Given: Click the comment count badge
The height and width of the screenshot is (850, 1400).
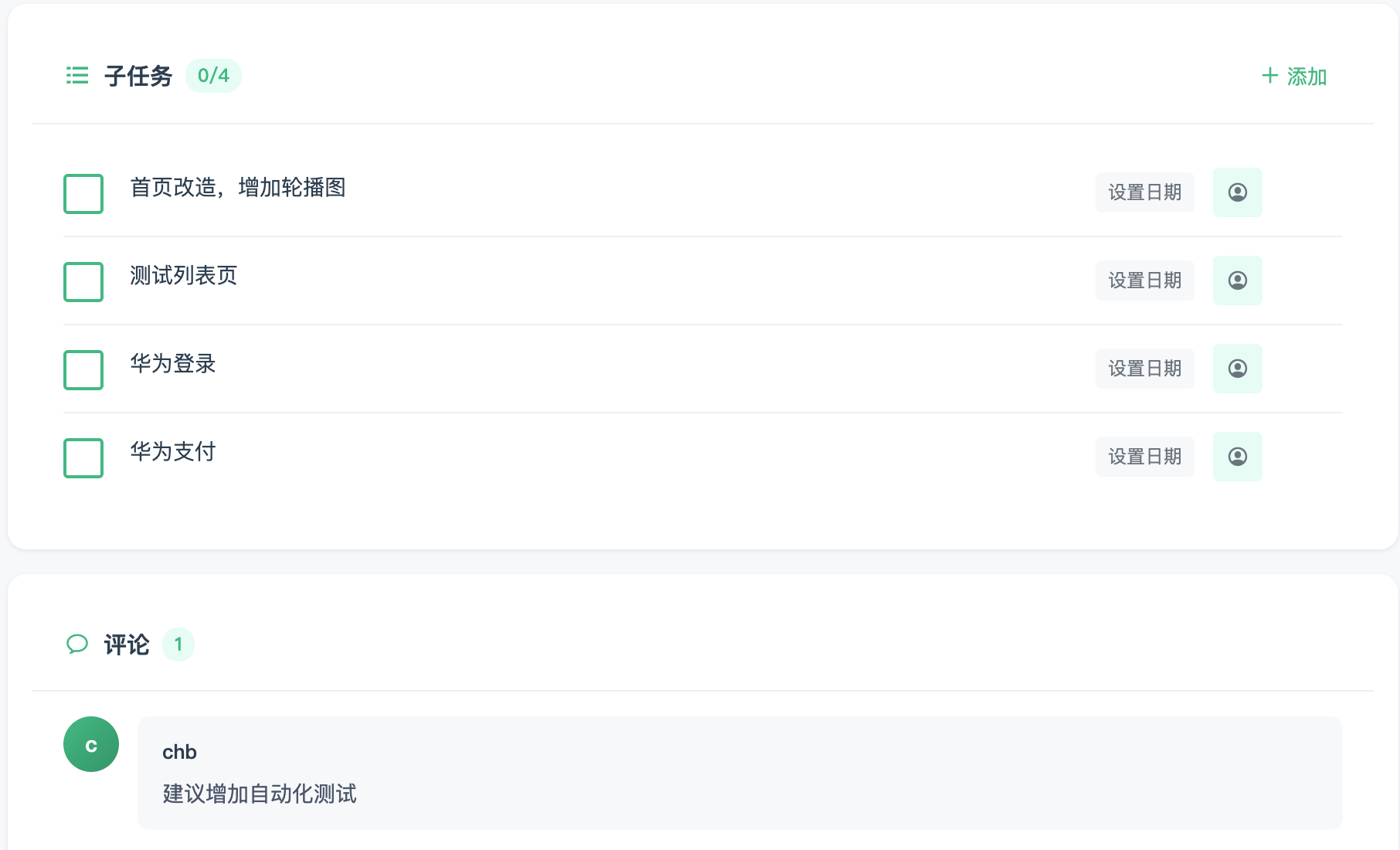Looking at the screenshot, I should point(178,644).
